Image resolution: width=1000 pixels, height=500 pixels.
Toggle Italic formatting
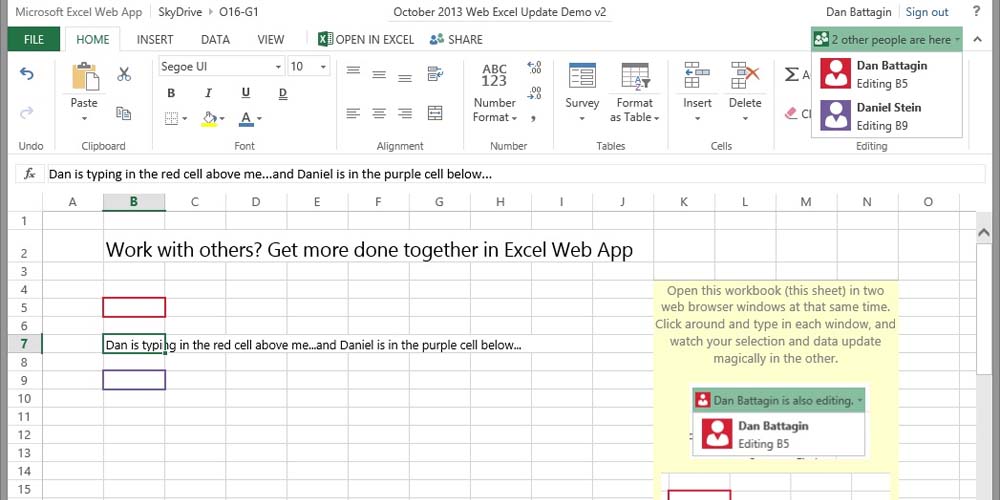point(208,93)
